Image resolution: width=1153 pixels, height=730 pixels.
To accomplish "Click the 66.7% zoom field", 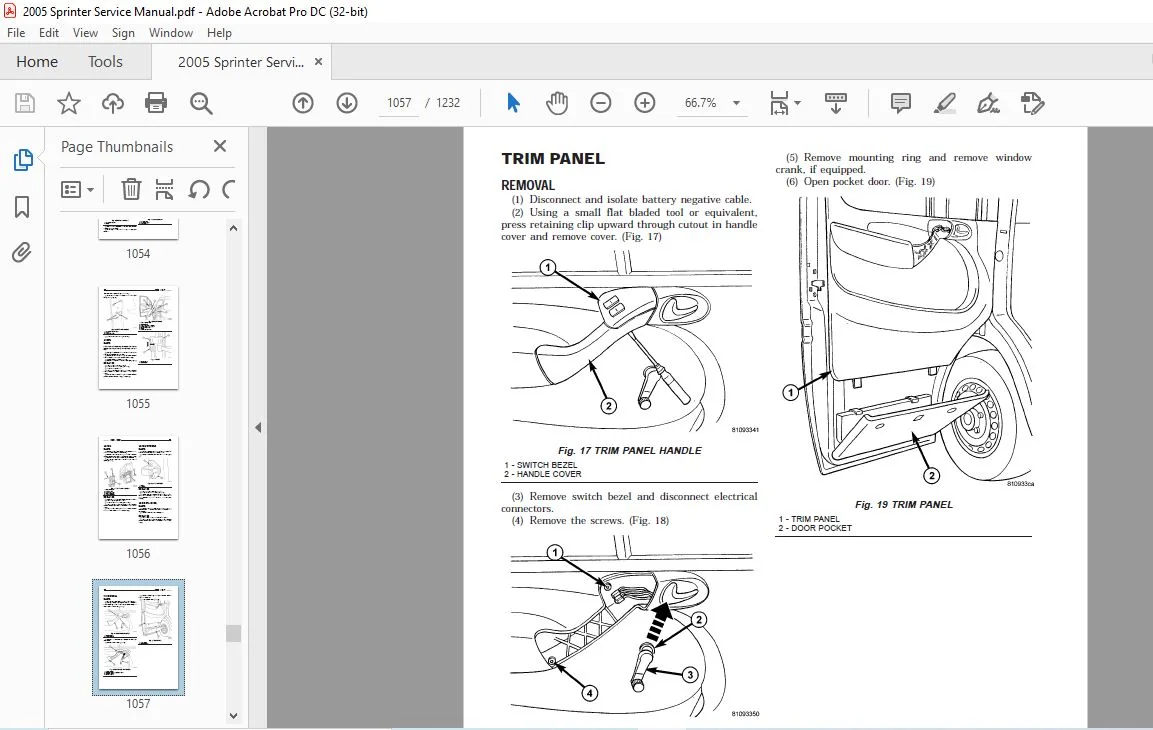I will [701, 103].
